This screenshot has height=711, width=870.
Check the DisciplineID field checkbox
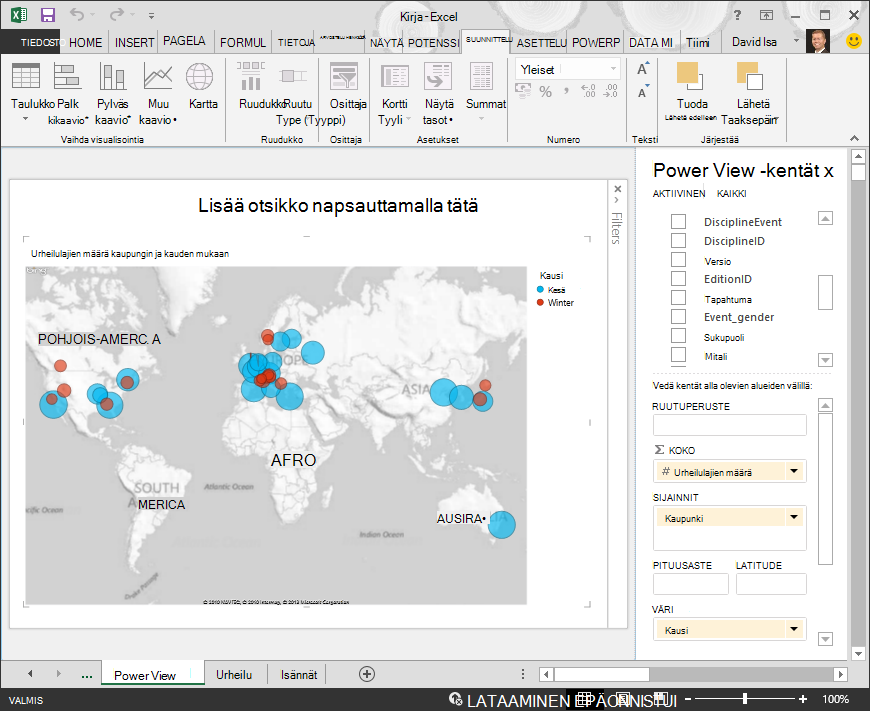(x=678, y=240)
